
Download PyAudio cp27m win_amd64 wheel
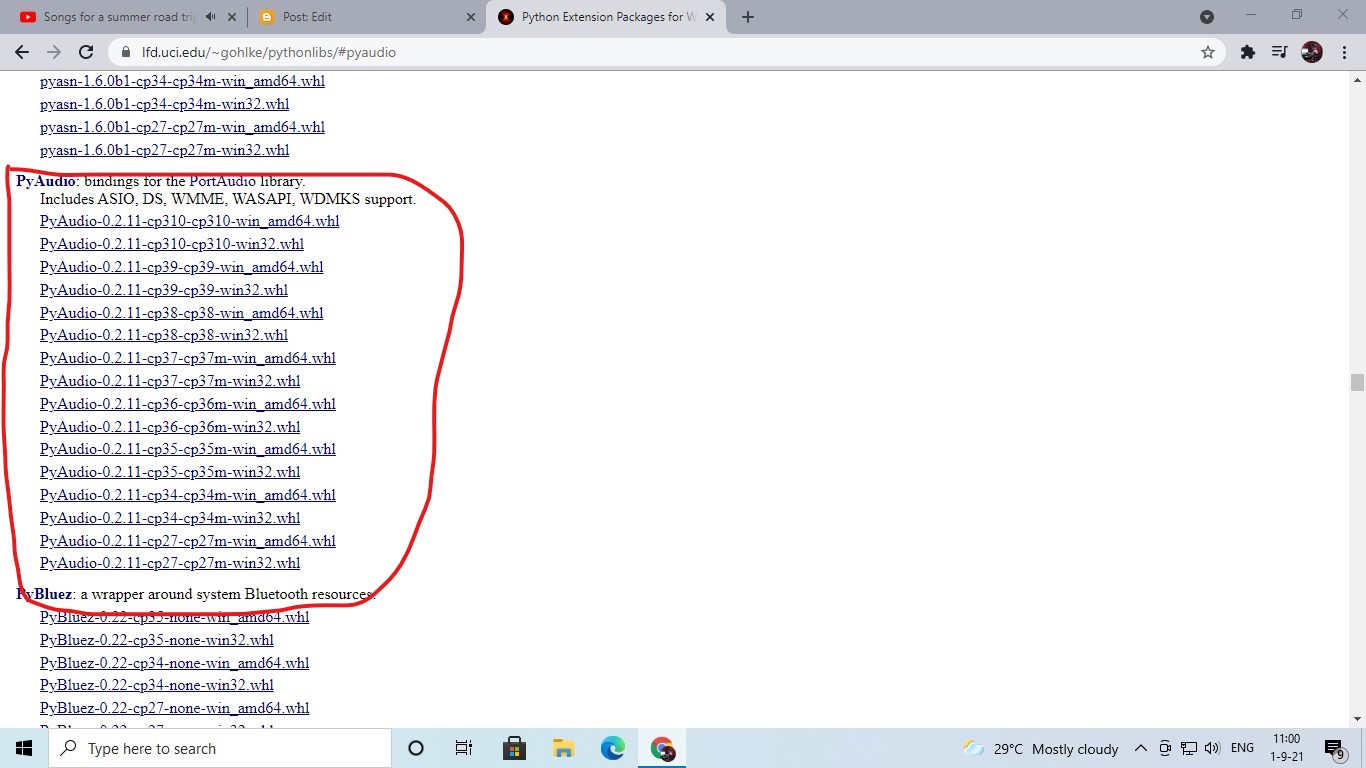[x=188, y=541]
